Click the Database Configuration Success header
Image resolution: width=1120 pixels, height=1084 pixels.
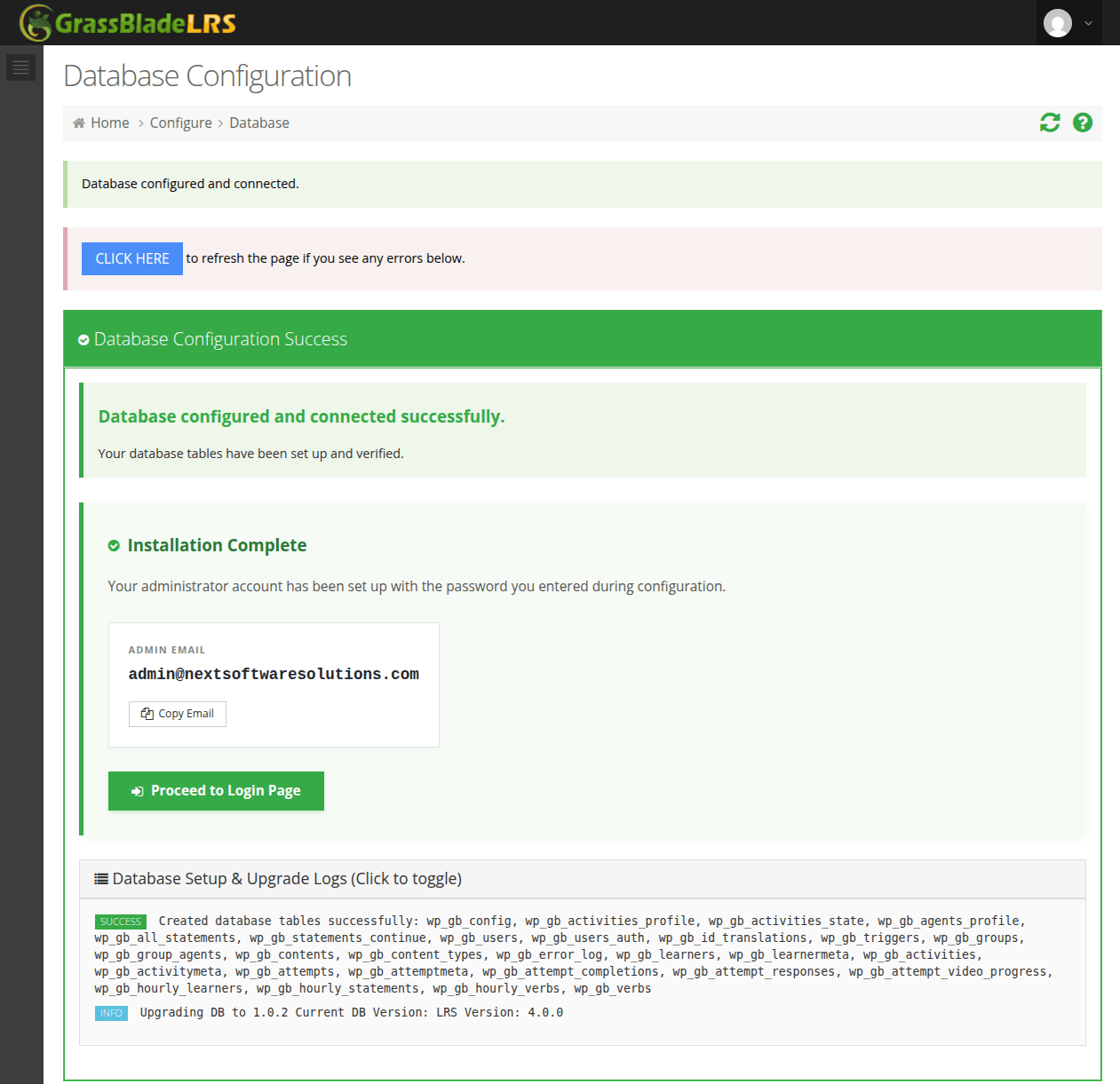pyautogui.click(x=583, y=339)
